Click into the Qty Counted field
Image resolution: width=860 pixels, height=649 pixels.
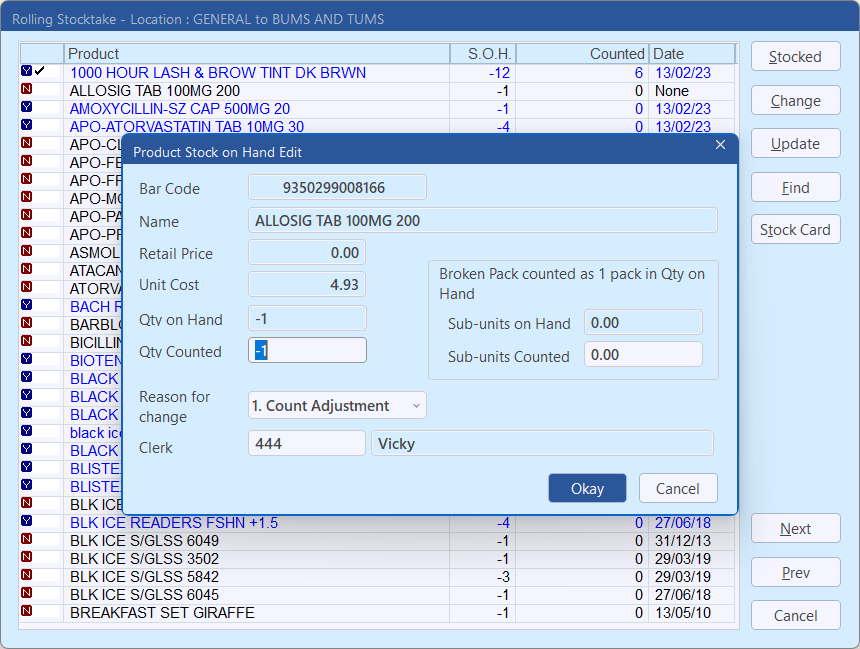click(x=307, y=351)
